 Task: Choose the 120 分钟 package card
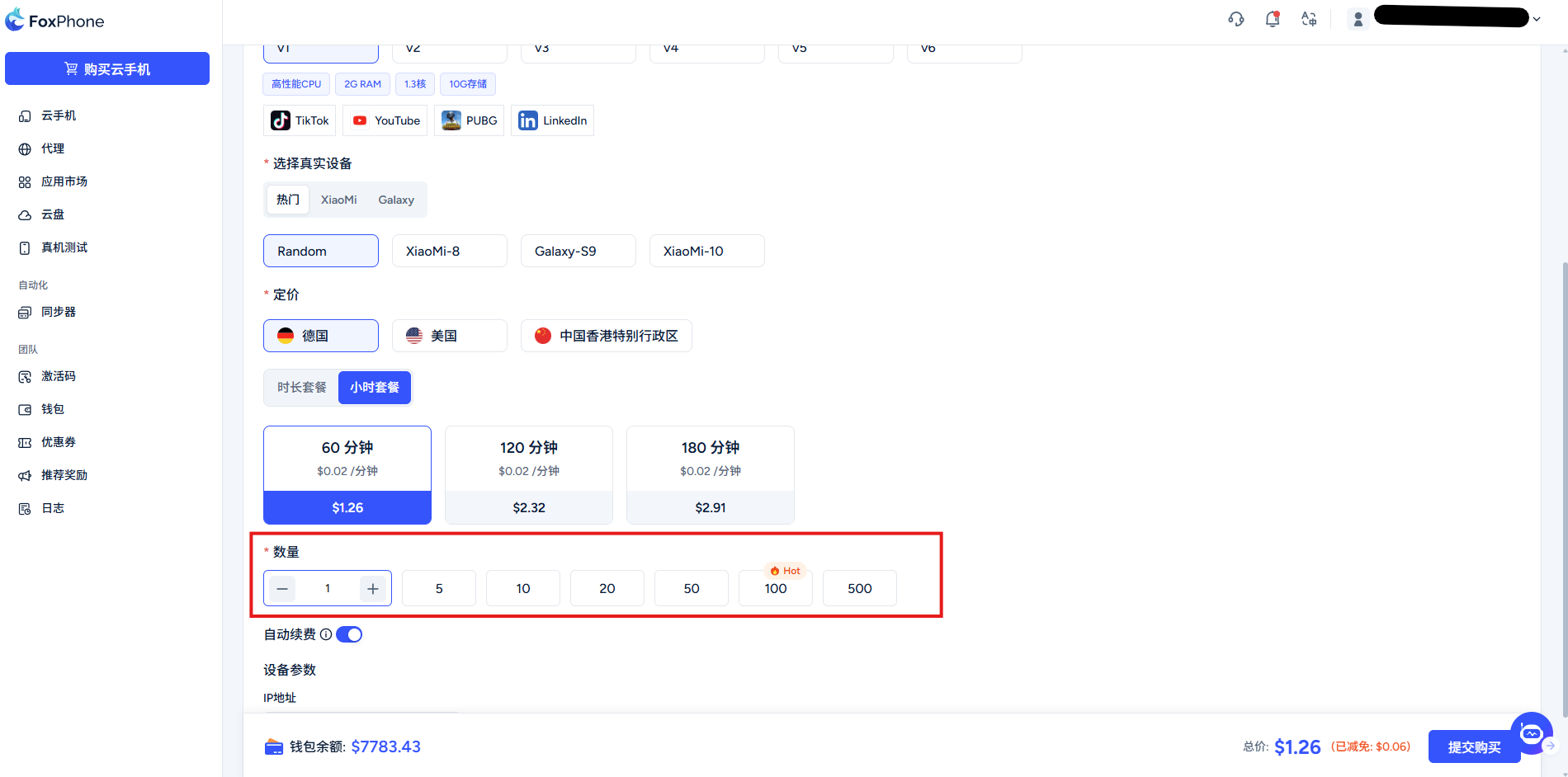(528, 474)
